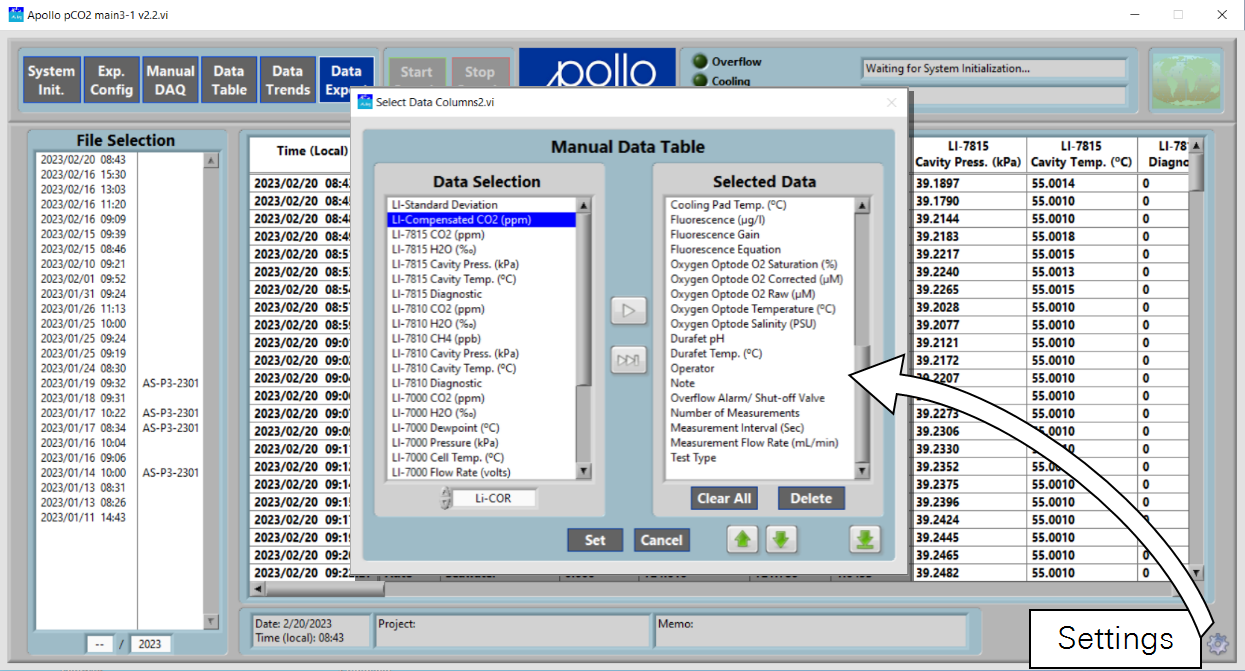Click the File Selection scrollbar down arrow

(211, 621)
